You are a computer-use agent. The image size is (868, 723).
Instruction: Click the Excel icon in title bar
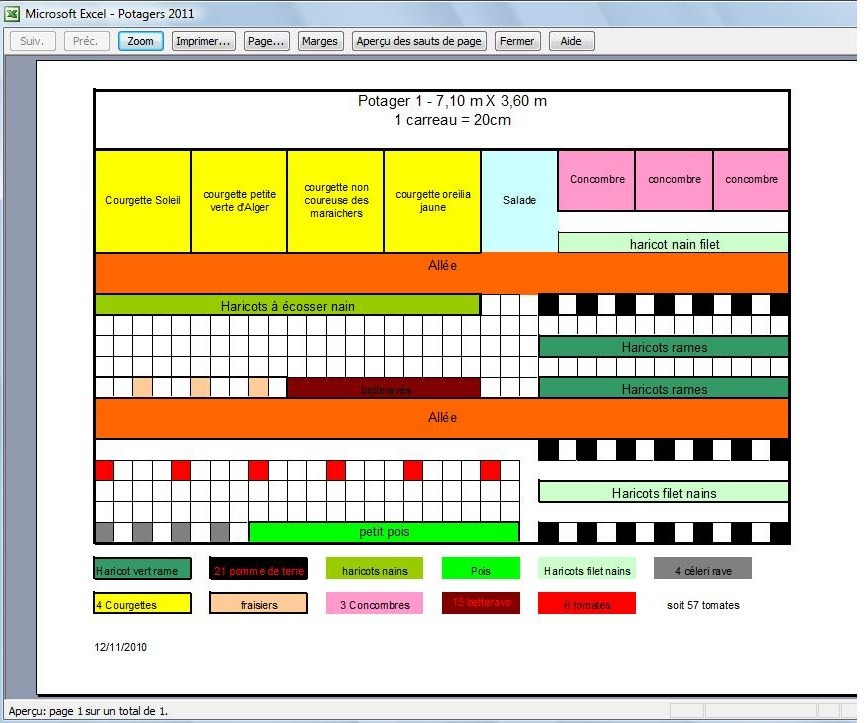coord(12,14)
